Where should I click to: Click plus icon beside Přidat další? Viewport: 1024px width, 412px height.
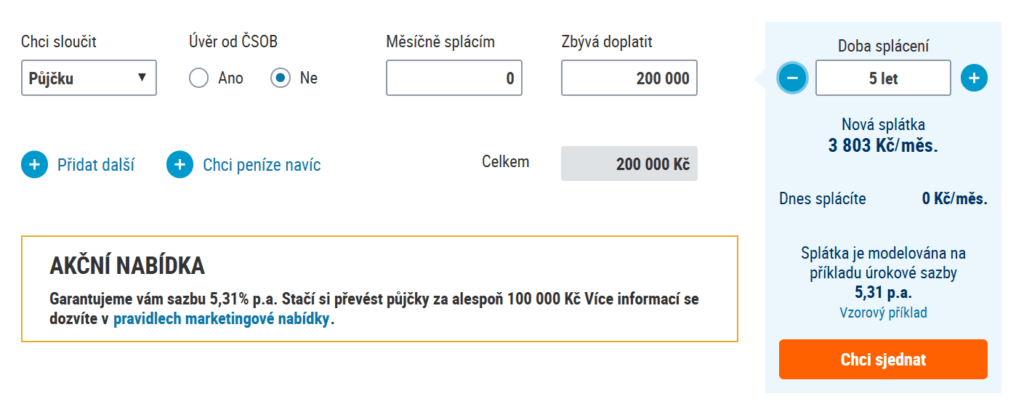(x=35, y=165)
